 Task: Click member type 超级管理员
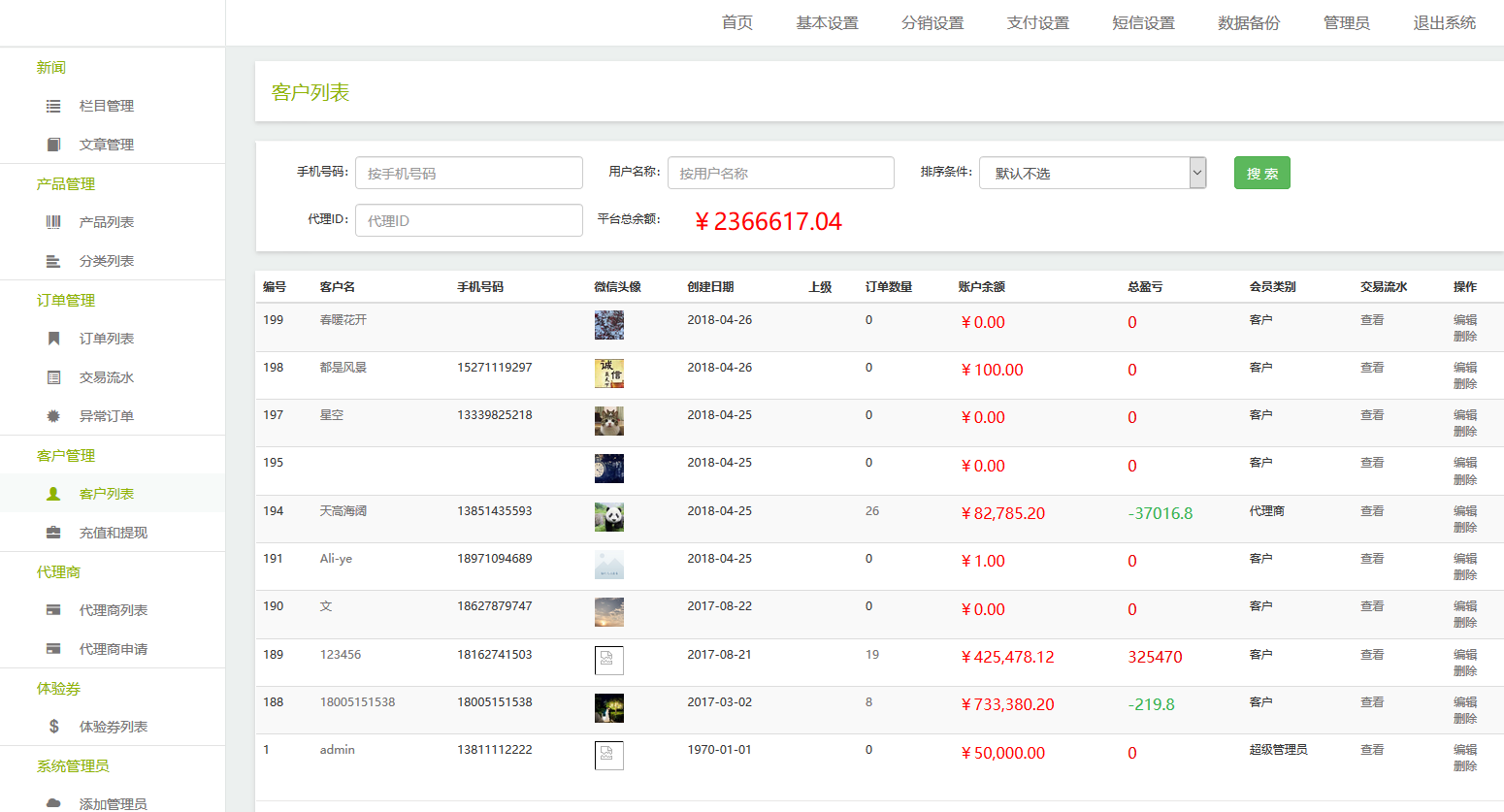pyautogui.click(x=1279, y=750)
